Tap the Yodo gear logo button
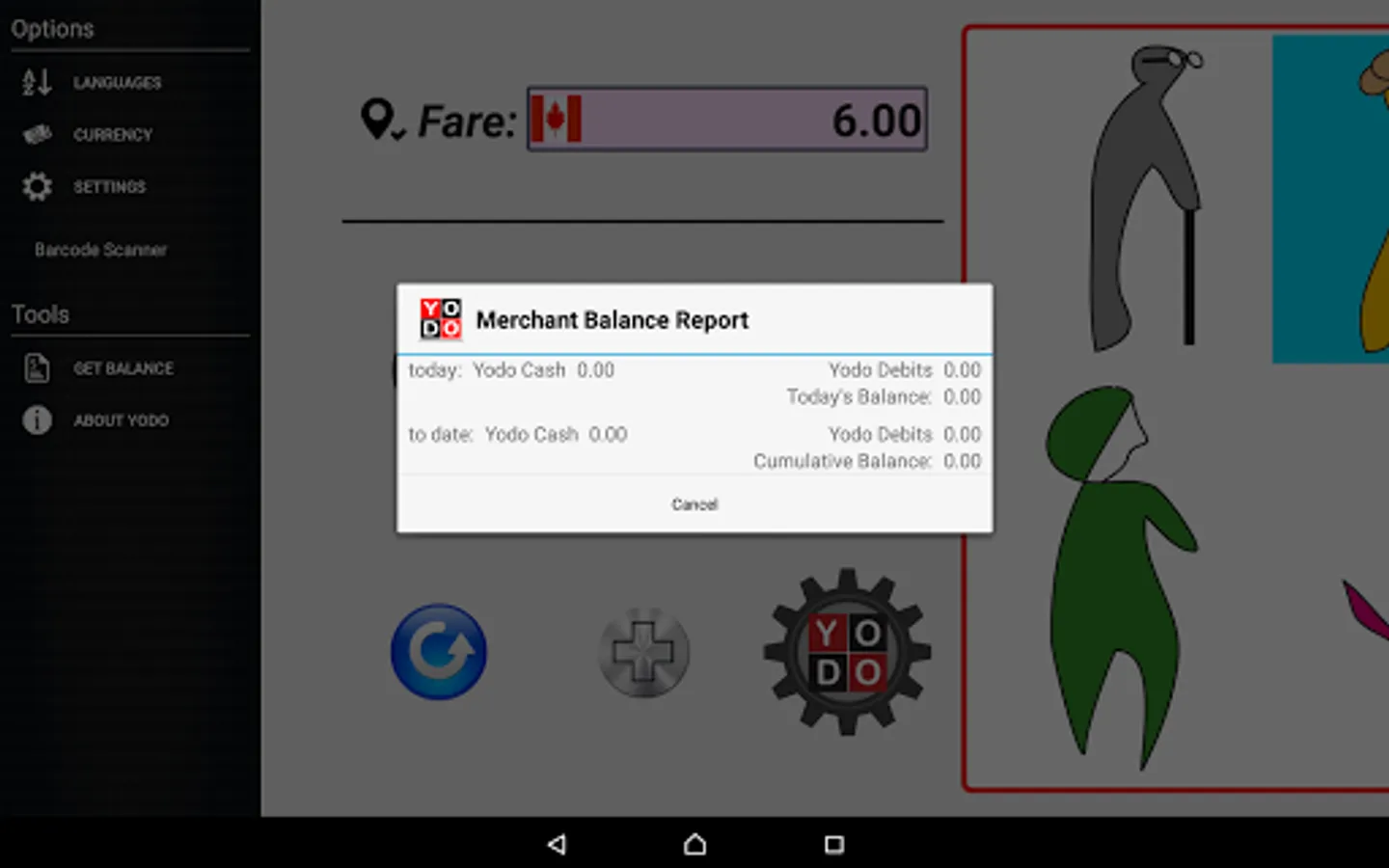The width and height of the screenshot is (1389, 868). point(847,652)
